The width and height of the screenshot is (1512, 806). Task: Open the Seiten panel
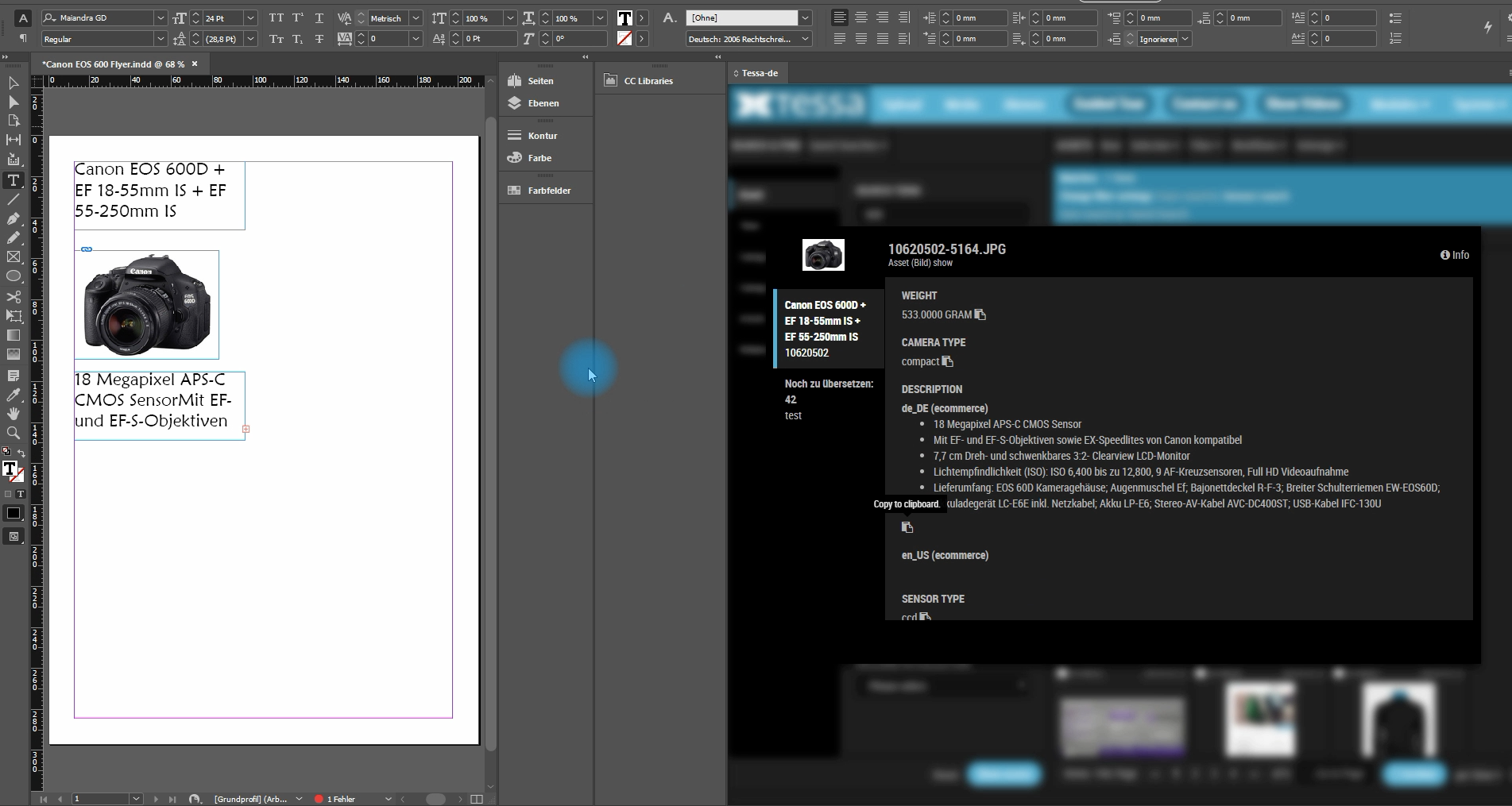540,81
